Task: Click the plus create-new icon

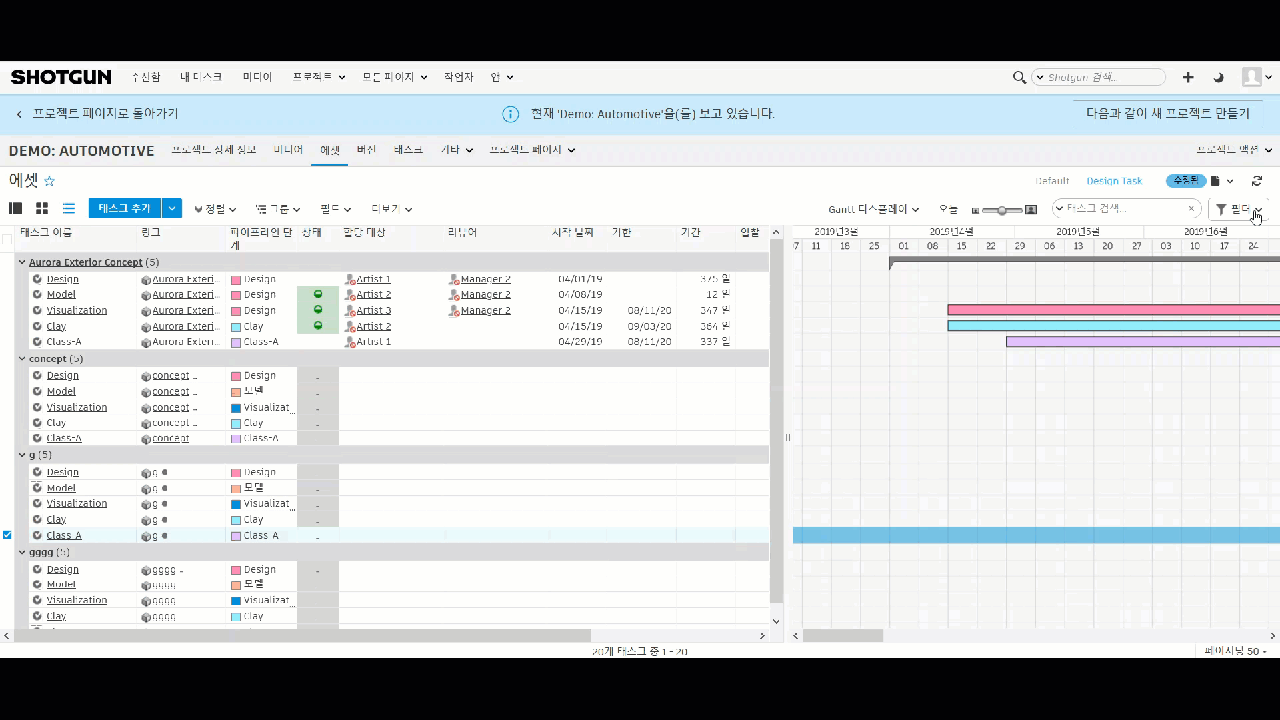Action: (1188, 77)
